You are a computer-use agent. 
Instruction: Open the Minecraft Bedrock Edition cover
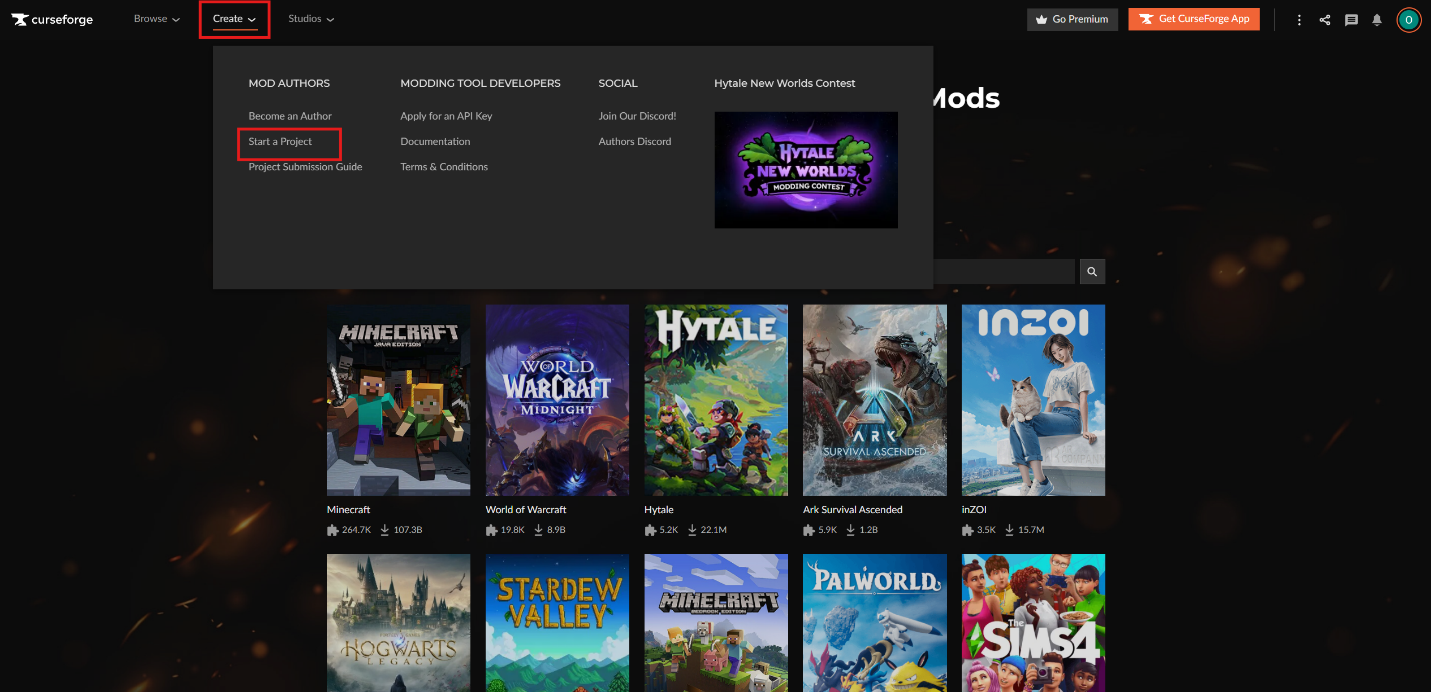(716, 623)
